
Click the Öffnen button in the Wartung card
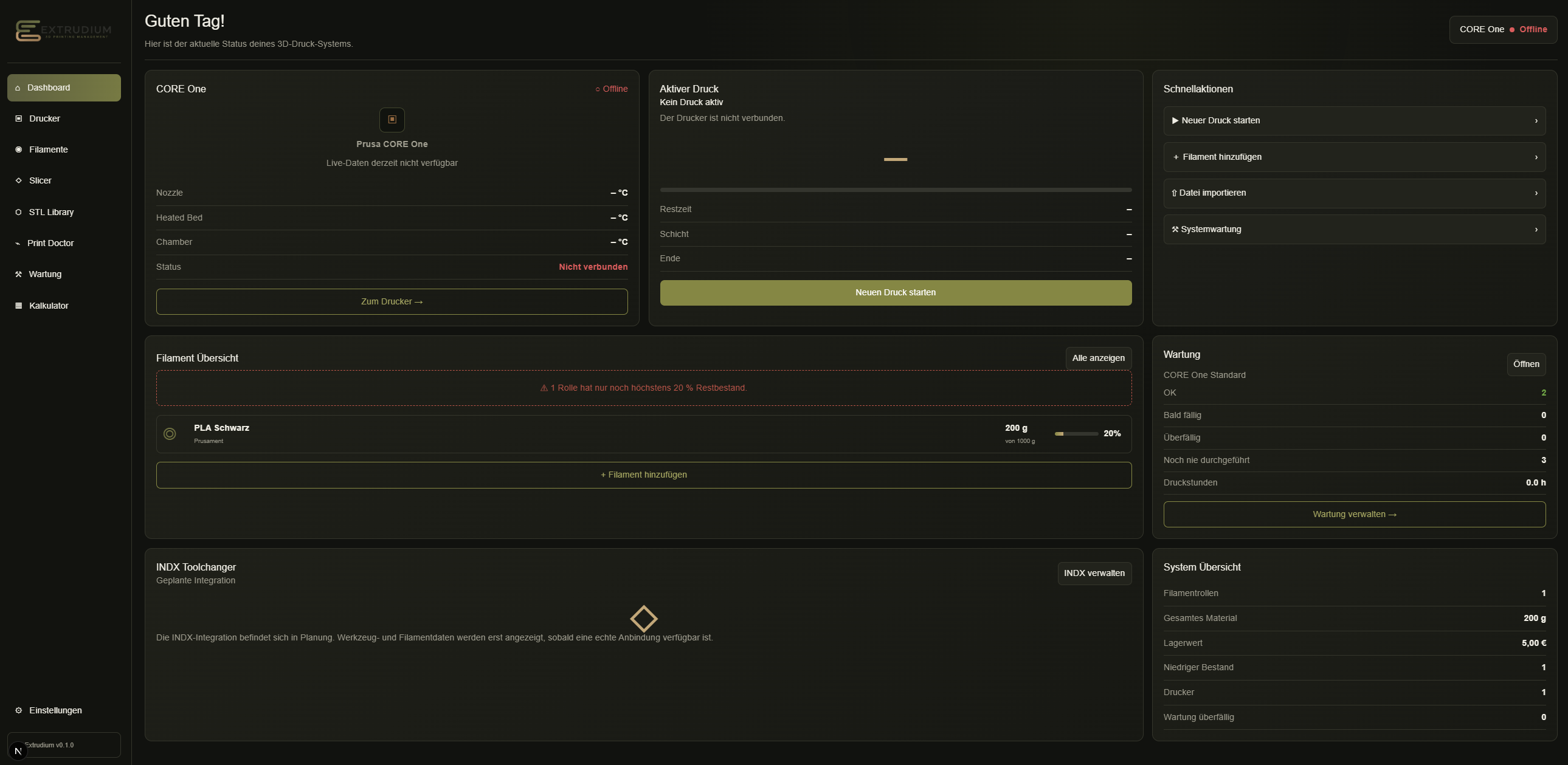pos(1526,364)
